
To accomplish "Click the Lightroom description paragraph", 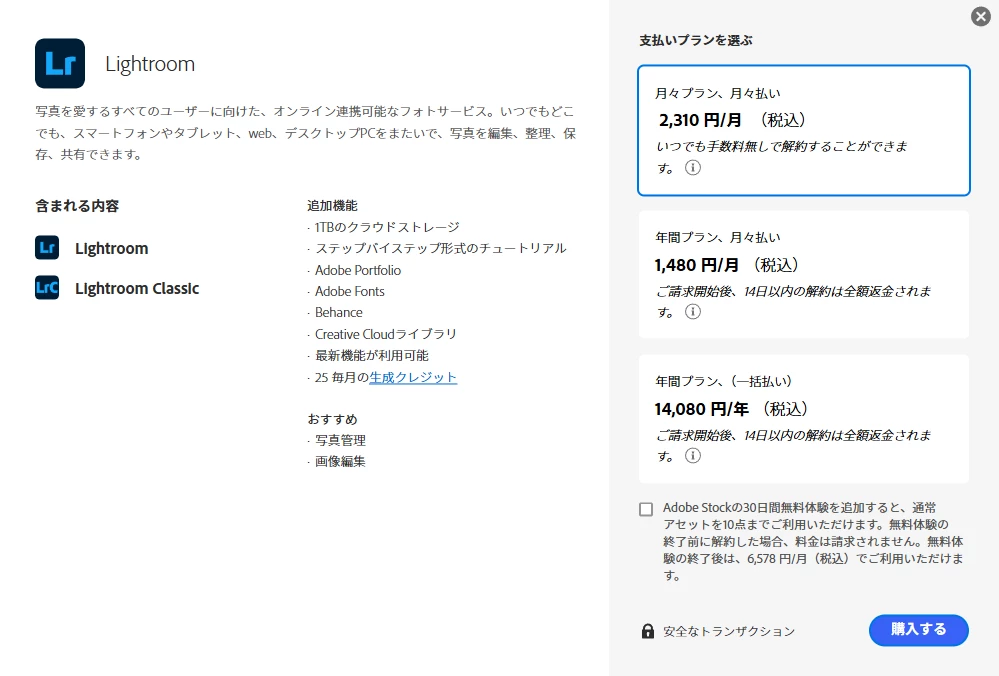I will (306, 133).
